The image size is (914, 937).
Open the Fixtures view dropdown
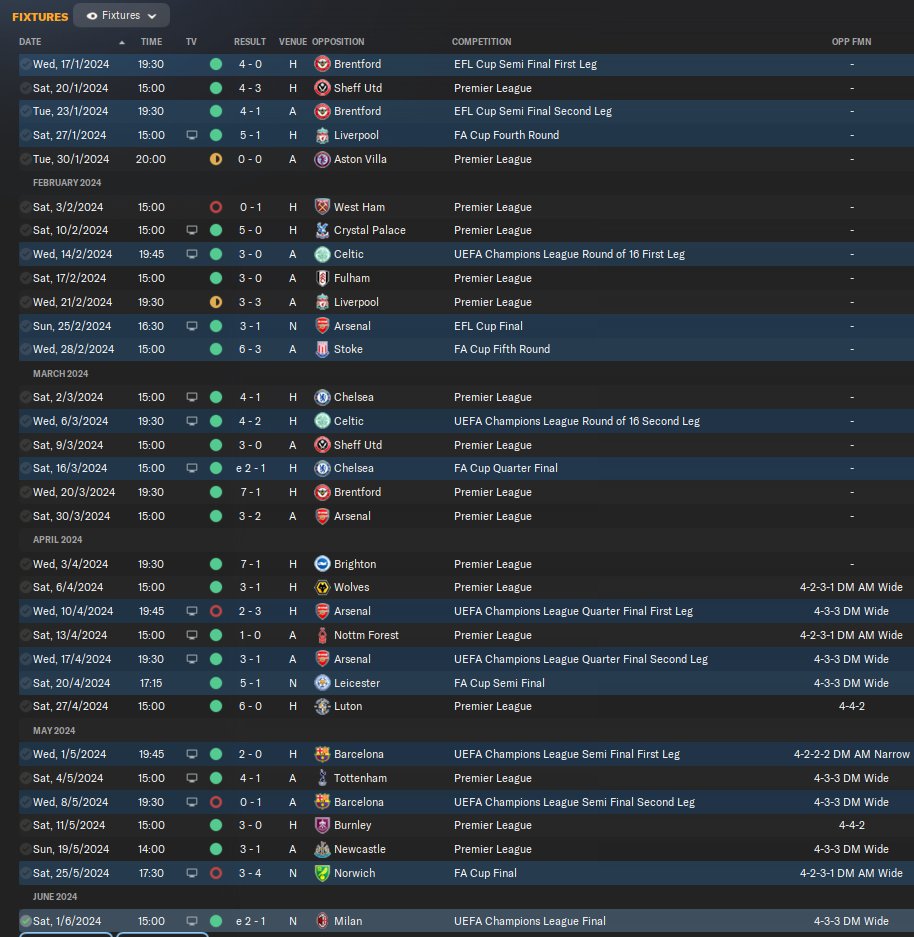click(x=121, y=16)
